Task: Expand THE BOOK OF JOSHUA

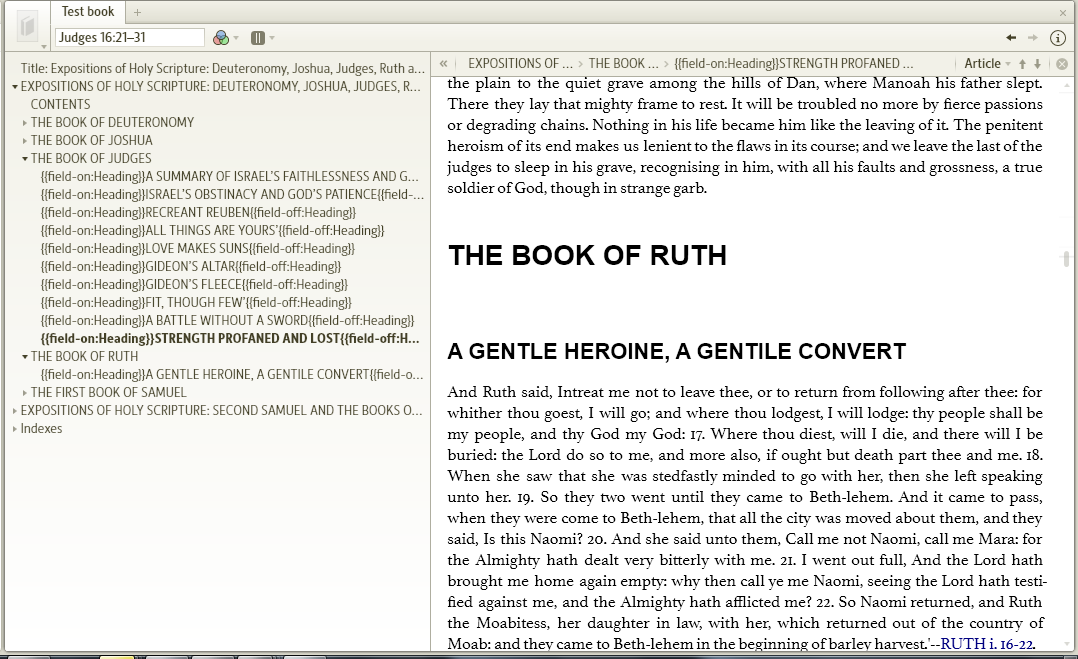Action: 25,141
